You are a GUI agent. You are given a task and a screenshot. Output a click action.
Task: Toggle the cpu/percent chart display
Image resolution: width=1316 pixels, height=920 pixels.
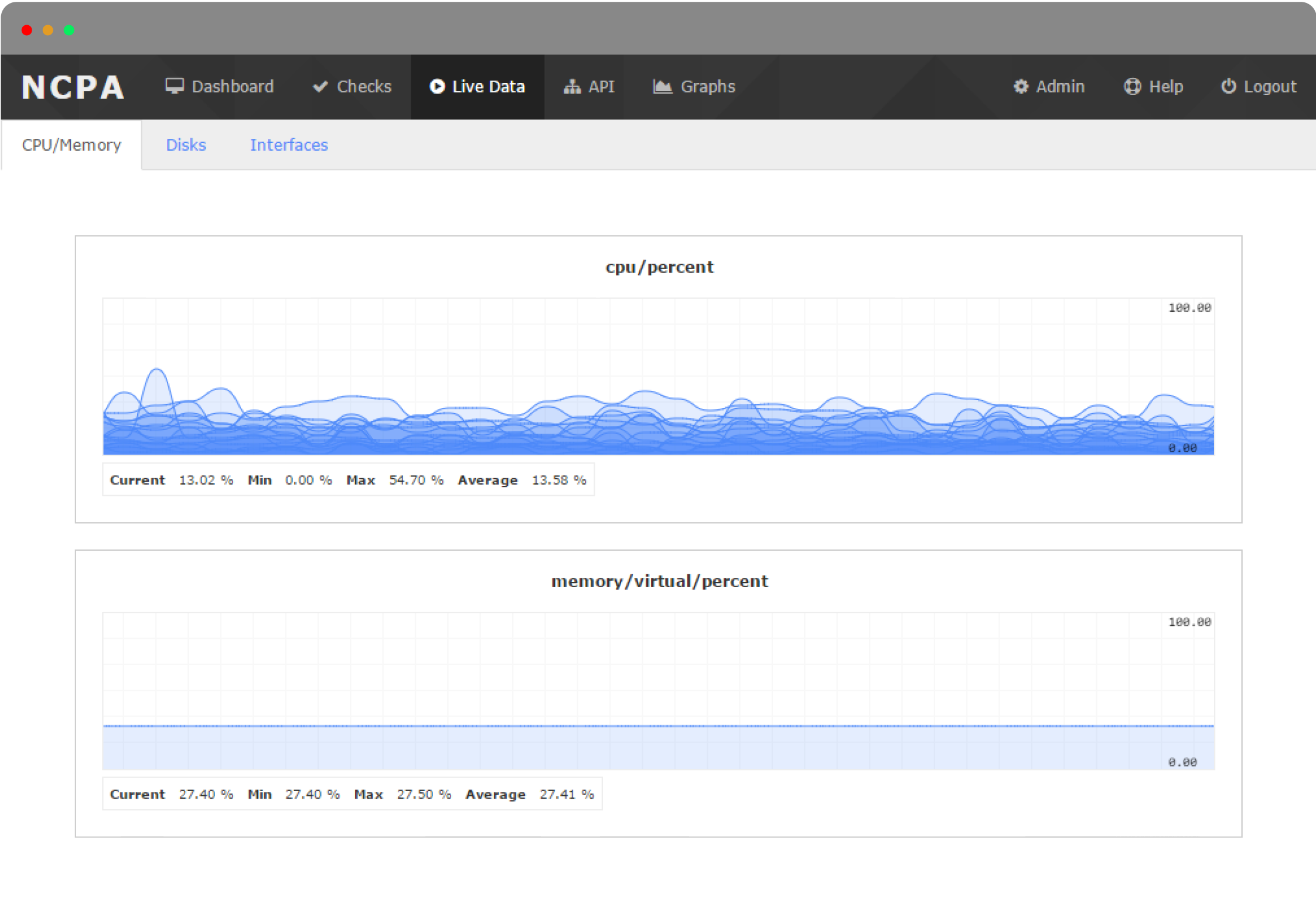point(658,267)
